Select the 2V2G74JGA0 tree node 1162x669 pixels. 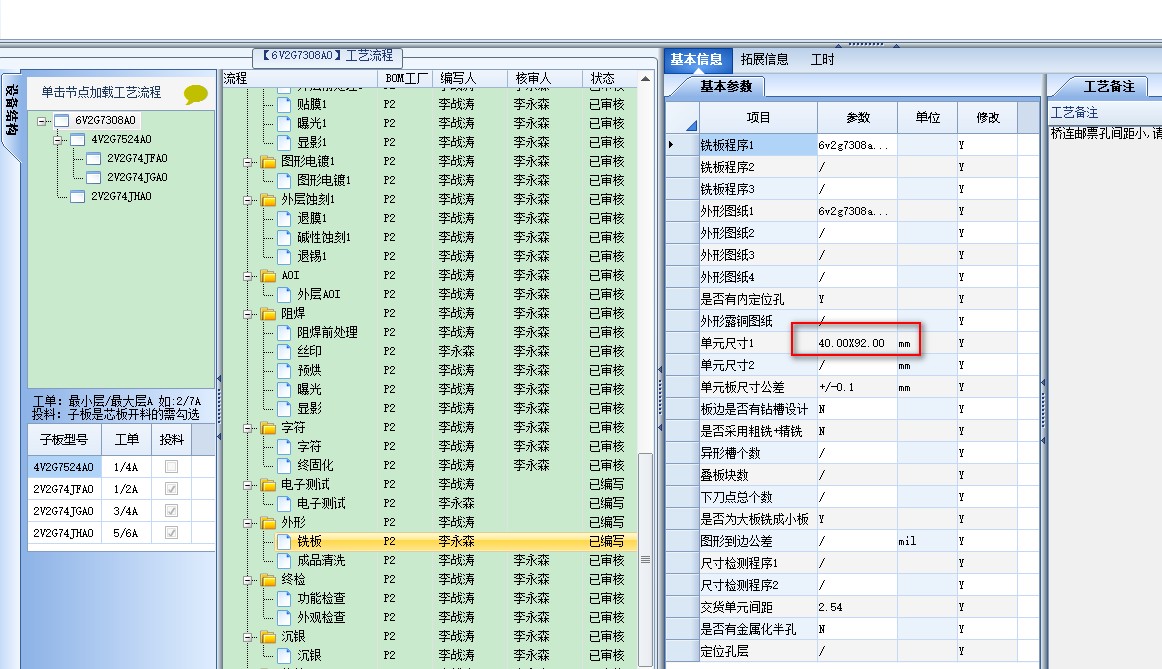(x=137, y=177)
